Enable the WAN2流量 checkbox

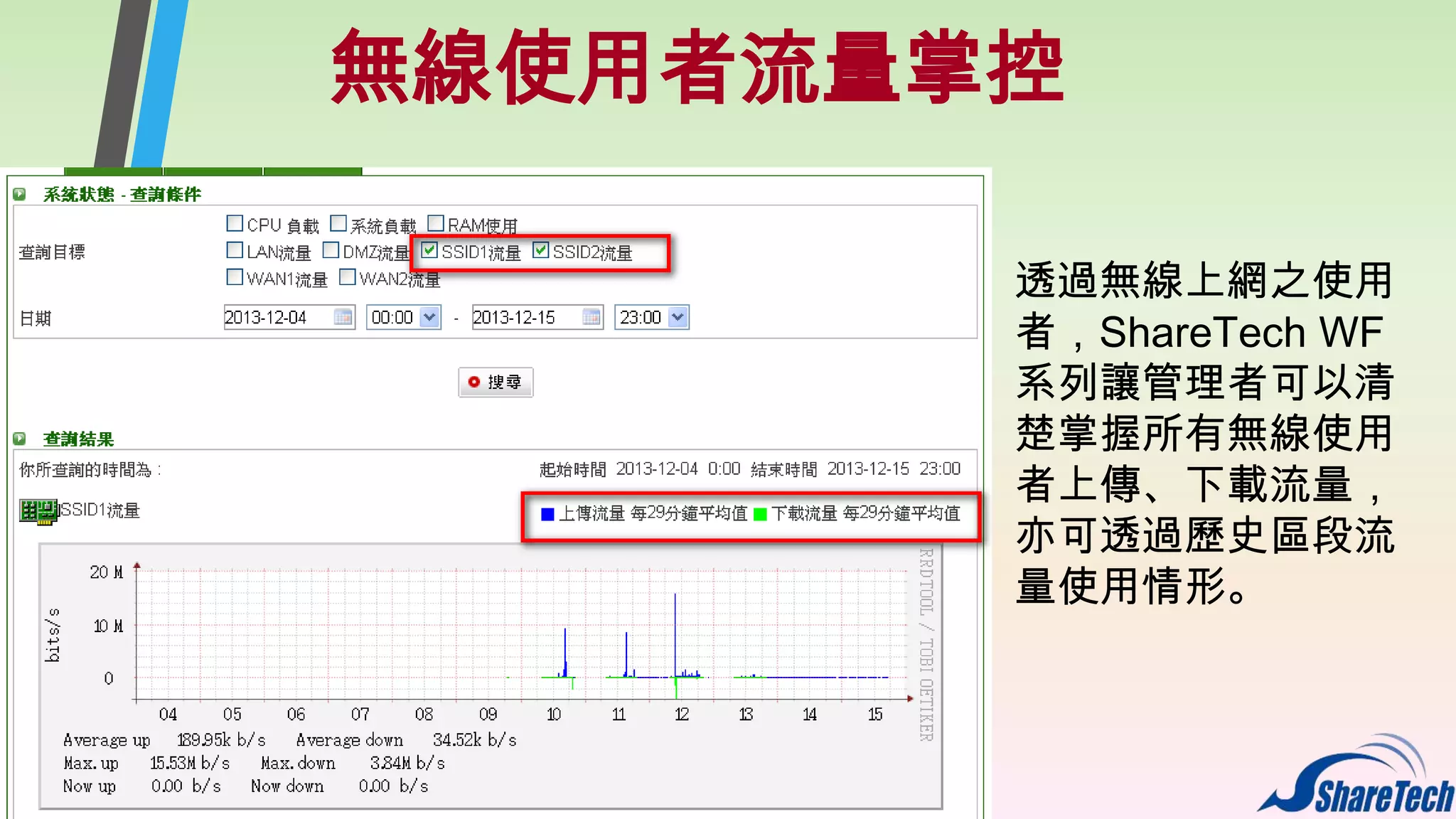(348, 277)
